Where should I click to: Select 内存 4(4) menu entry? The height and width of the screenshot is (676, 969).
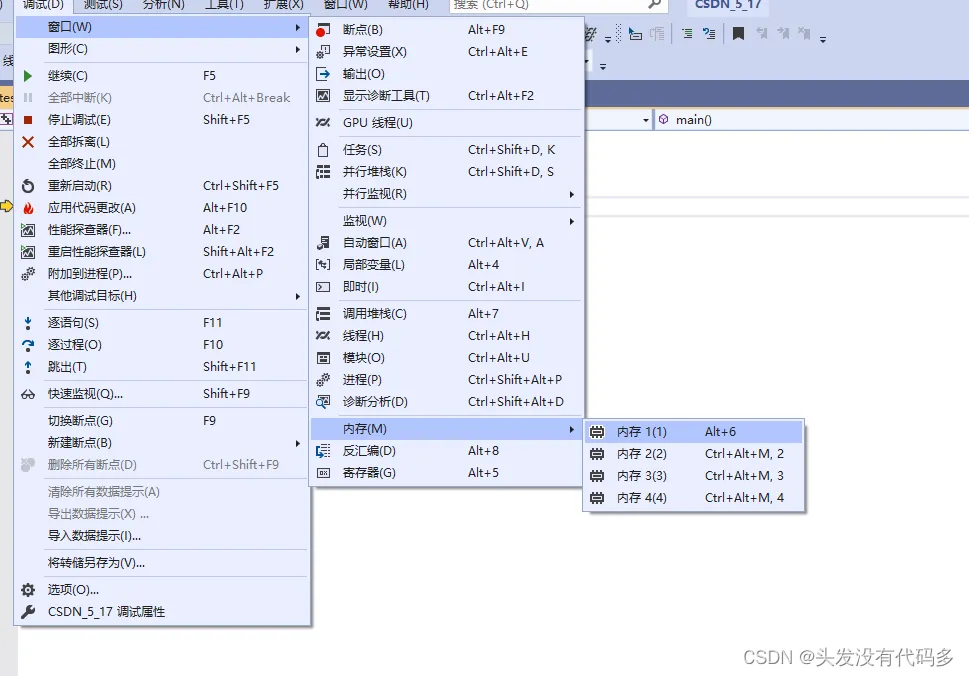click(693, 498)
